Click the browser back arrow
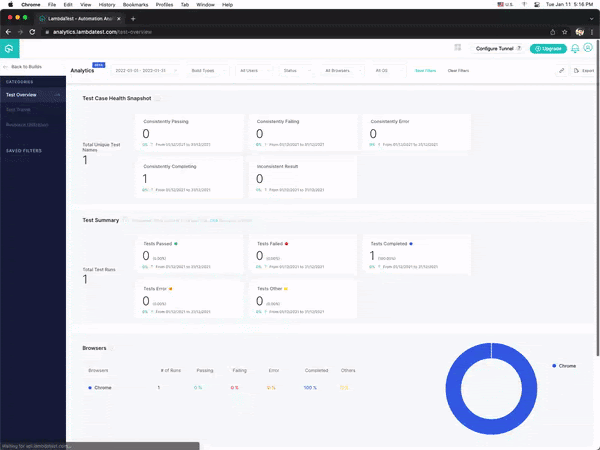Screen dimensions: 600x450 coord(8,32)
